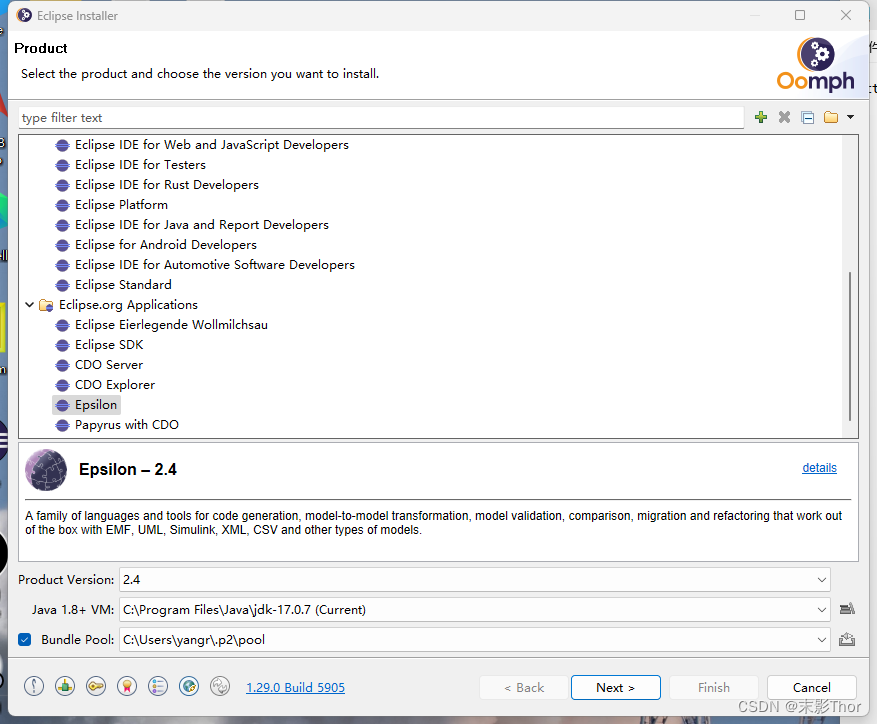Toggle the Bundle Pool checkbox
Screen dimensions: 877x724
click(25, 639)
